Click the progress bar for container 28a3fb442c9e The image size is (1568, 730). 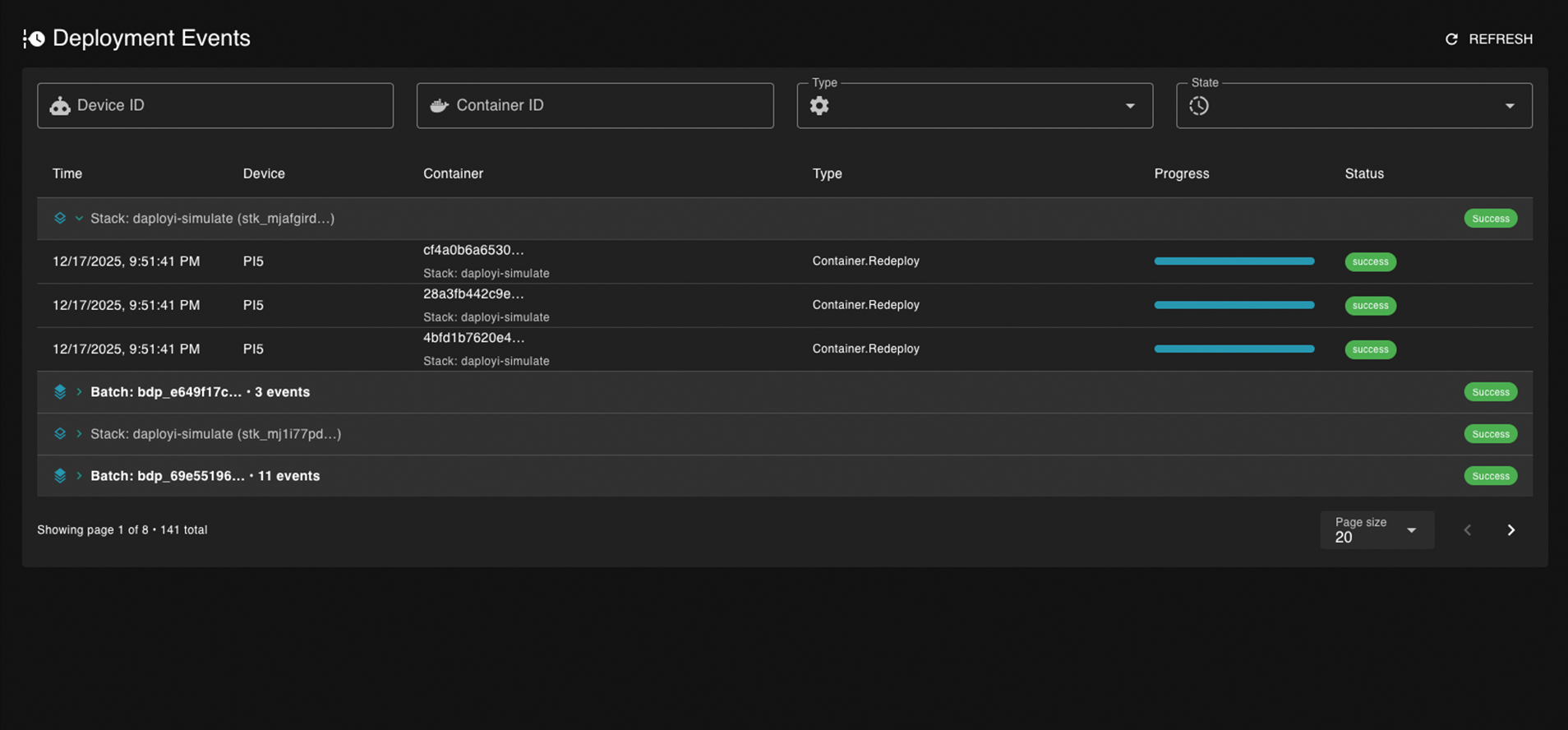tap(1234, 305)
